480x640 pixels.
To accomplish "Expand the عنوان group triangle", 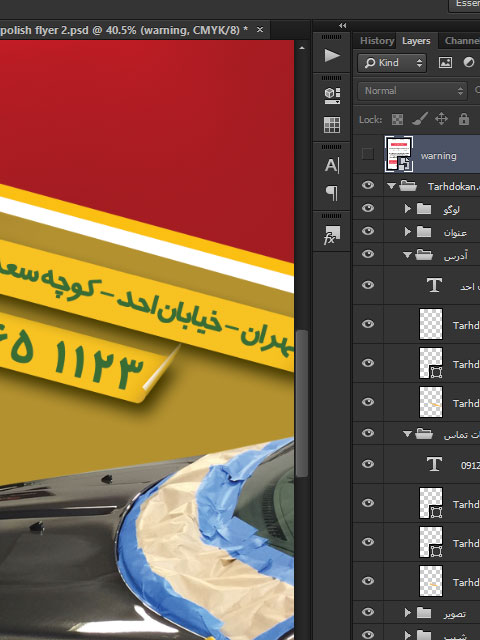I will (407, 232).
